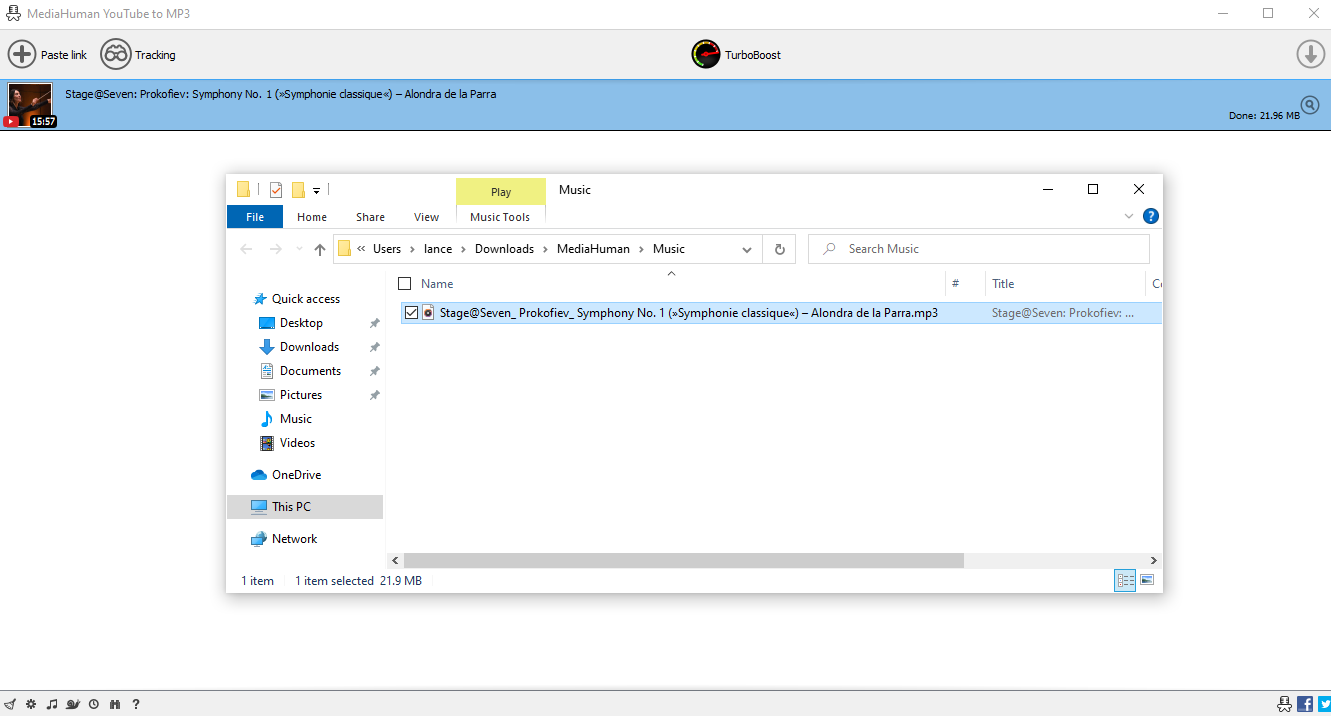Activate the TurboBoost gauge icon
The width and height of the screenshot is (1331, 716).
(x=706, y=55)
